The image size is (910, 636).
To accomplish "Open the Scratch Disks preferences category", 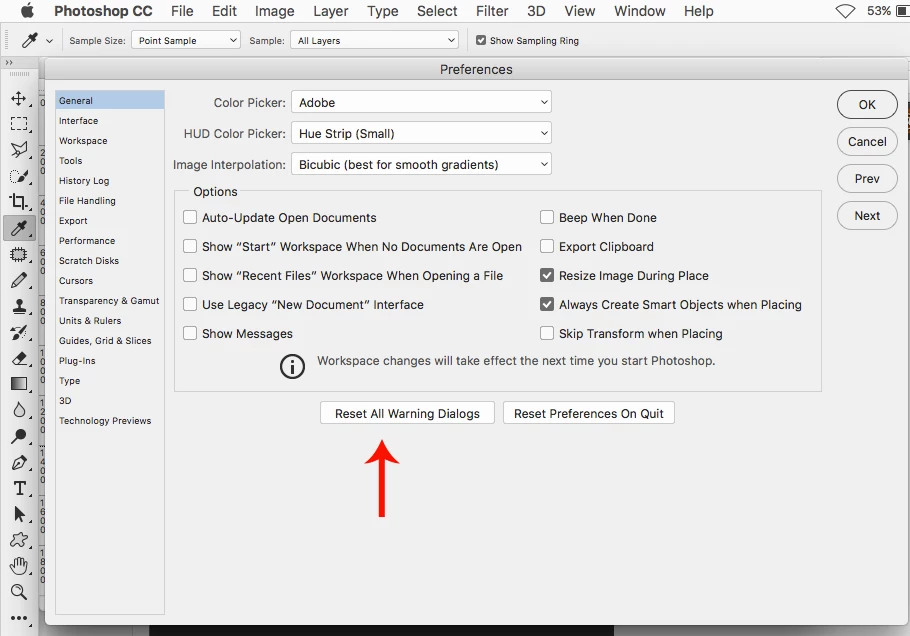I will point(110,261).
